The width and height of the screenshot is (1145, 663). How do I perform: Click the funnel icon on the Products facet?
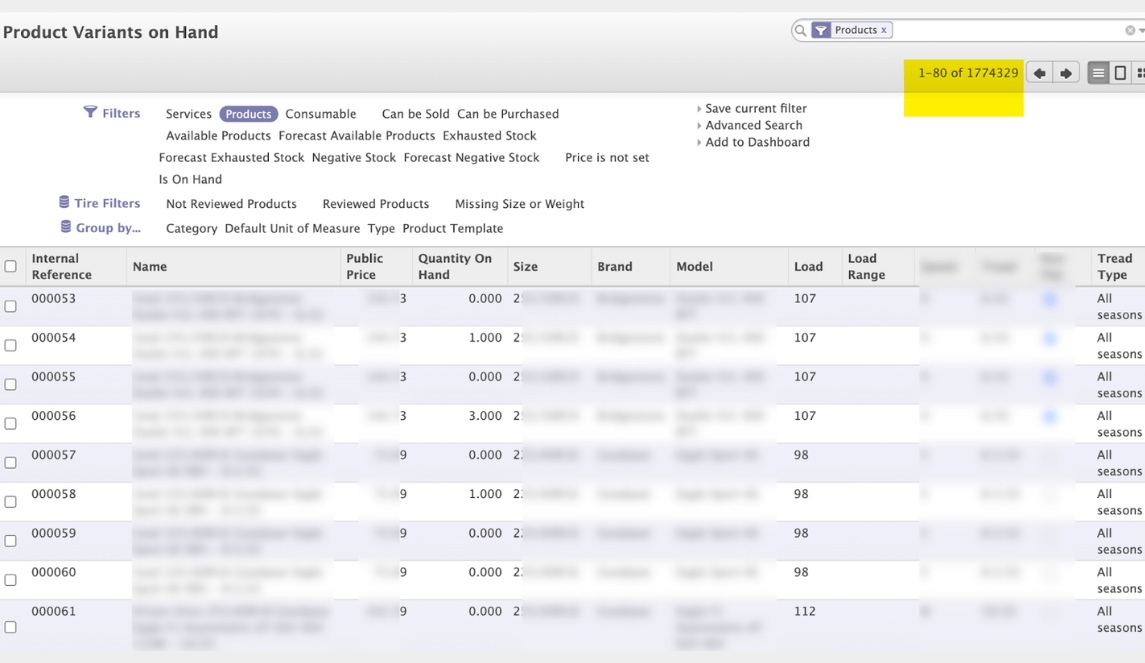pos(820,30)
